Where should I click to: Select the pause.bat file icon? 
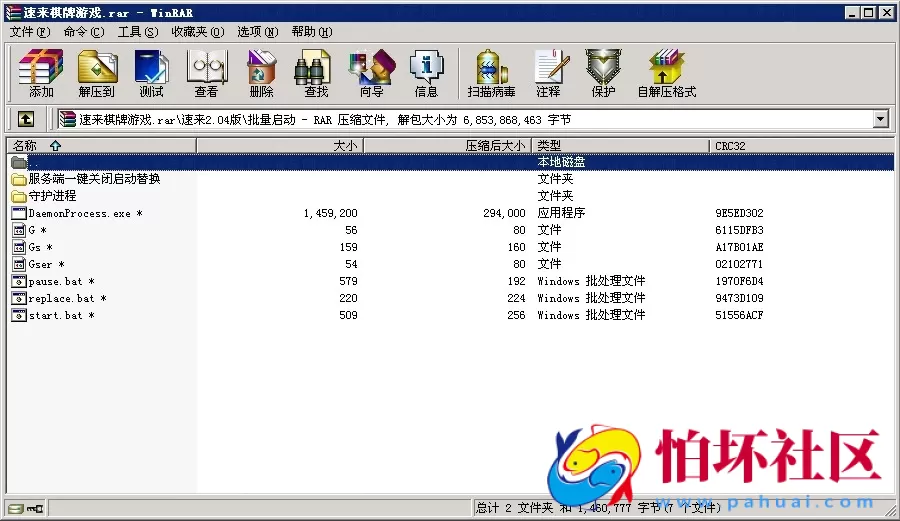19,282
